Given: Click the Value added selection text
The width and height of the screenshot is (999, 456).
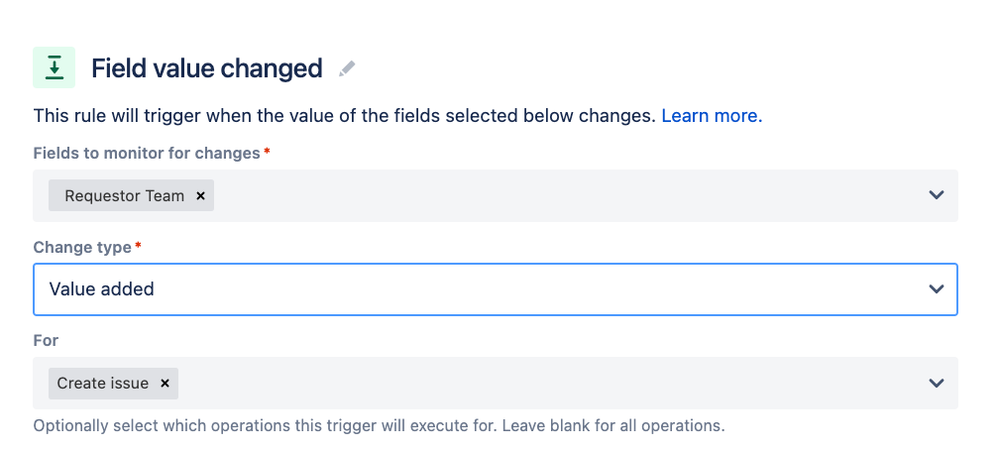Looking at the screenshot, I should click(102, 289).
